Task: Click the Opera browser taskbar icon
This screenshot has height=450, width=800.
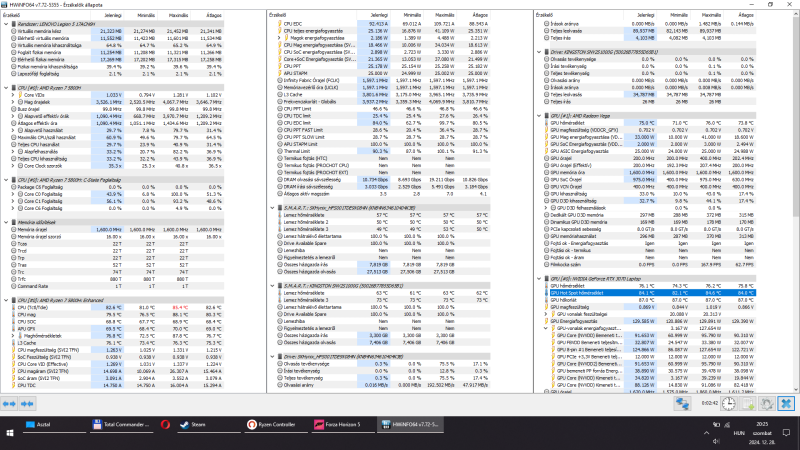Action: [x=165, y=424]
